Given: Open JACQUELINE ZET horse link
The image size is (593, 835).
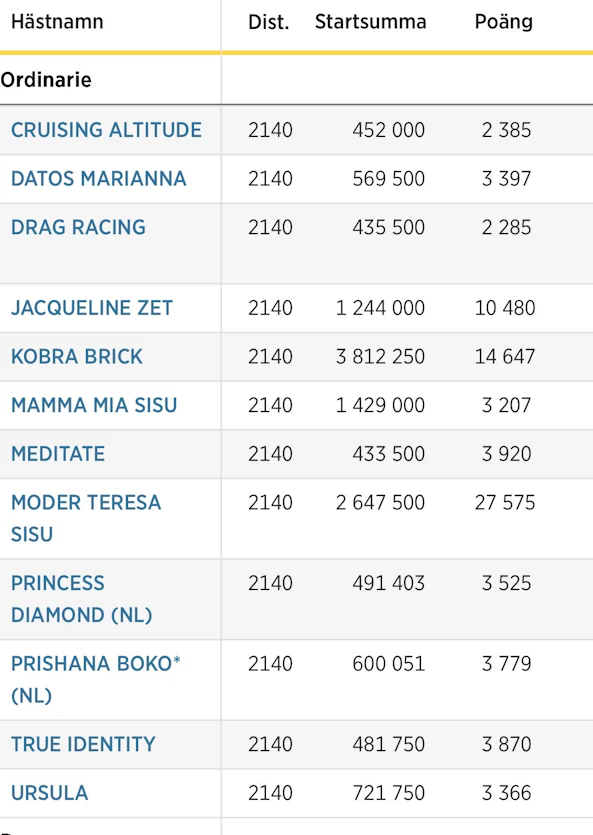Looking at the screenshot, I should [x=92, y=308].
